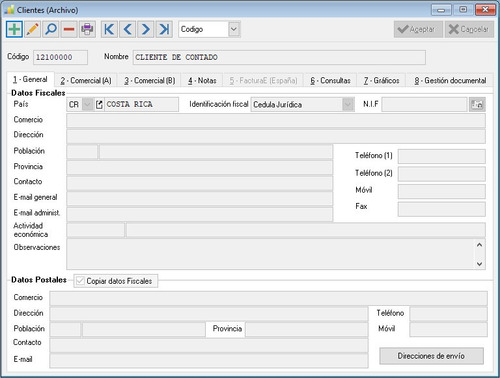
Task: Click the Datos Postales Móvil field
Action: click(448, 330)
